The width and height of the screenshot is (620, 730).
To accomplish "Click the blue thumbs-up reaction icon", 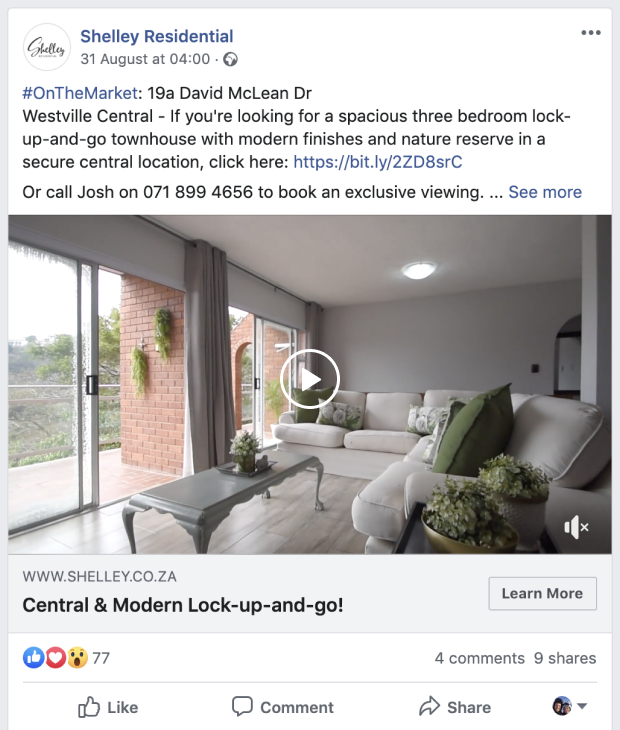I will [x=34, y=658].
